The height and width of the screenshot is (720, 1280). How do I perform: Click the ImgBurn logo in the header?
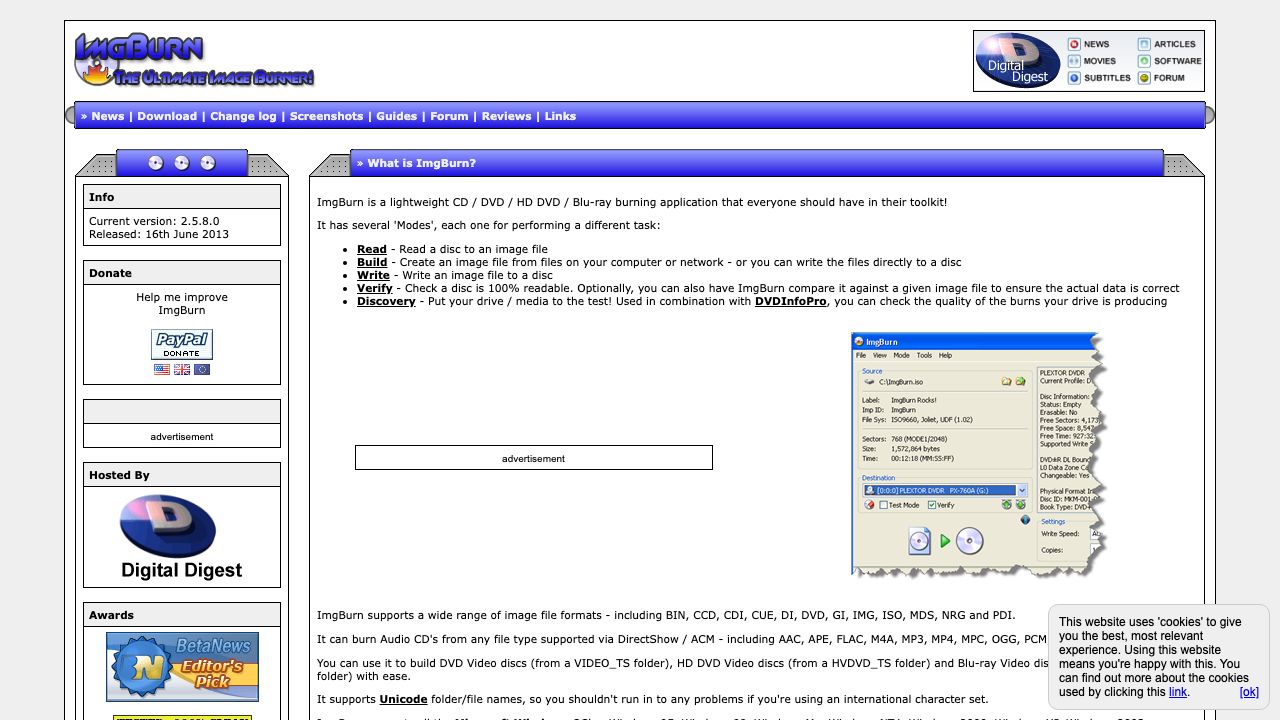point(195,60)
